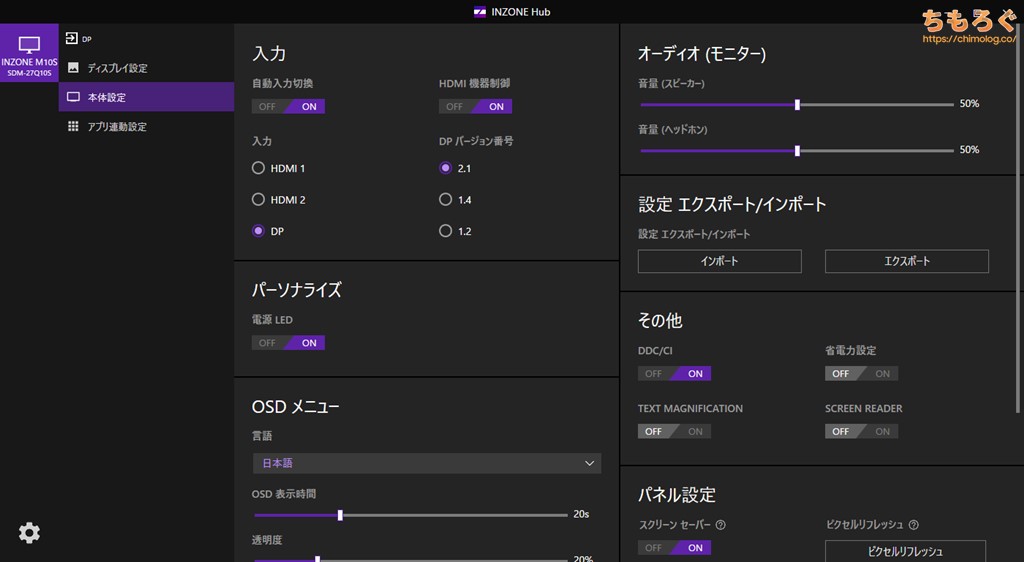Click the エクスポート button
This screenshot has width=1024, height=562.
(x=906, y=261)
